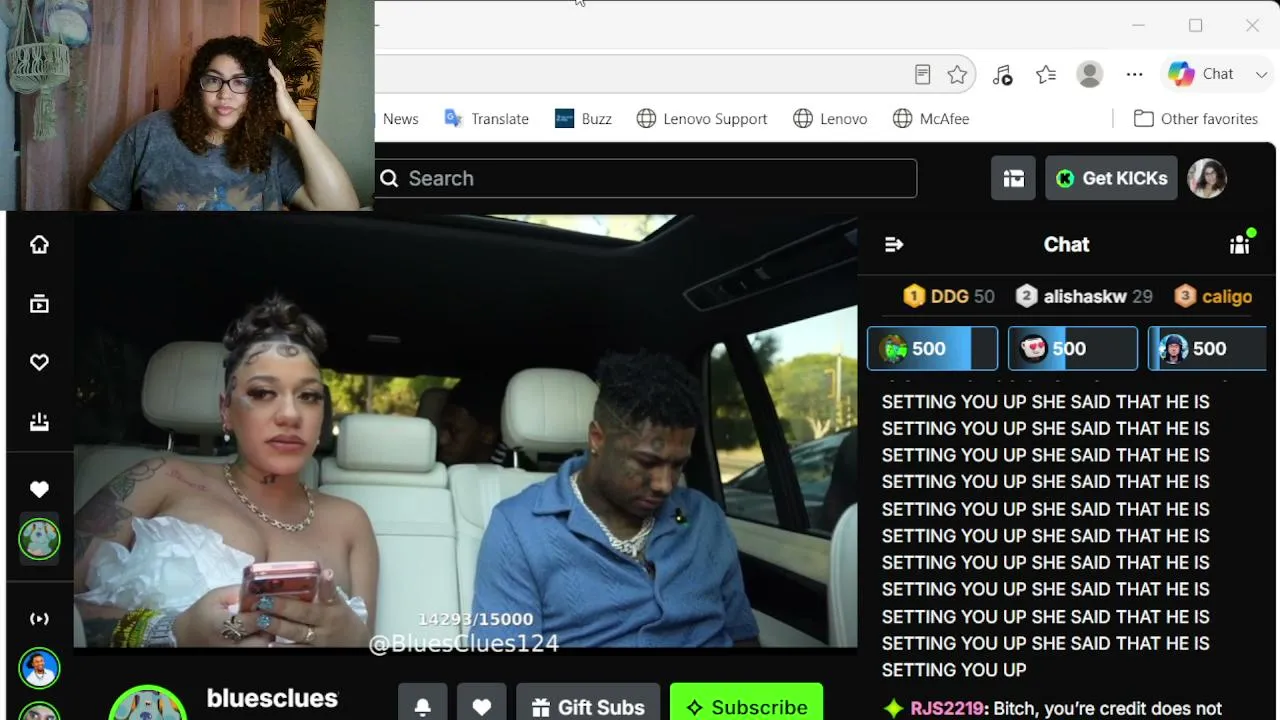The image size is (1280, 720).
Task: Open the Lenovo Support bookmark
Action: [702, 119]
